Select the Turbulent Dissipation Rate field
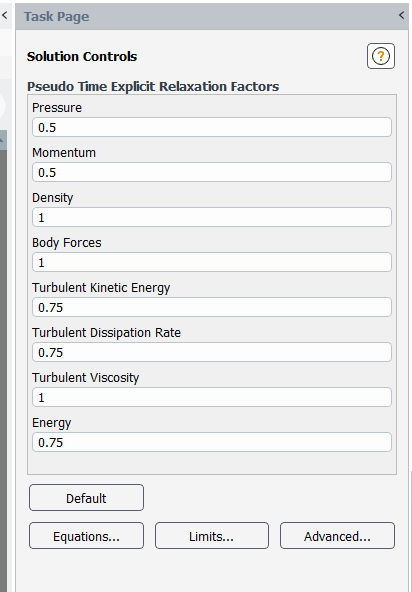This screenshot has height=592, width=412. [x=212, y=352]
